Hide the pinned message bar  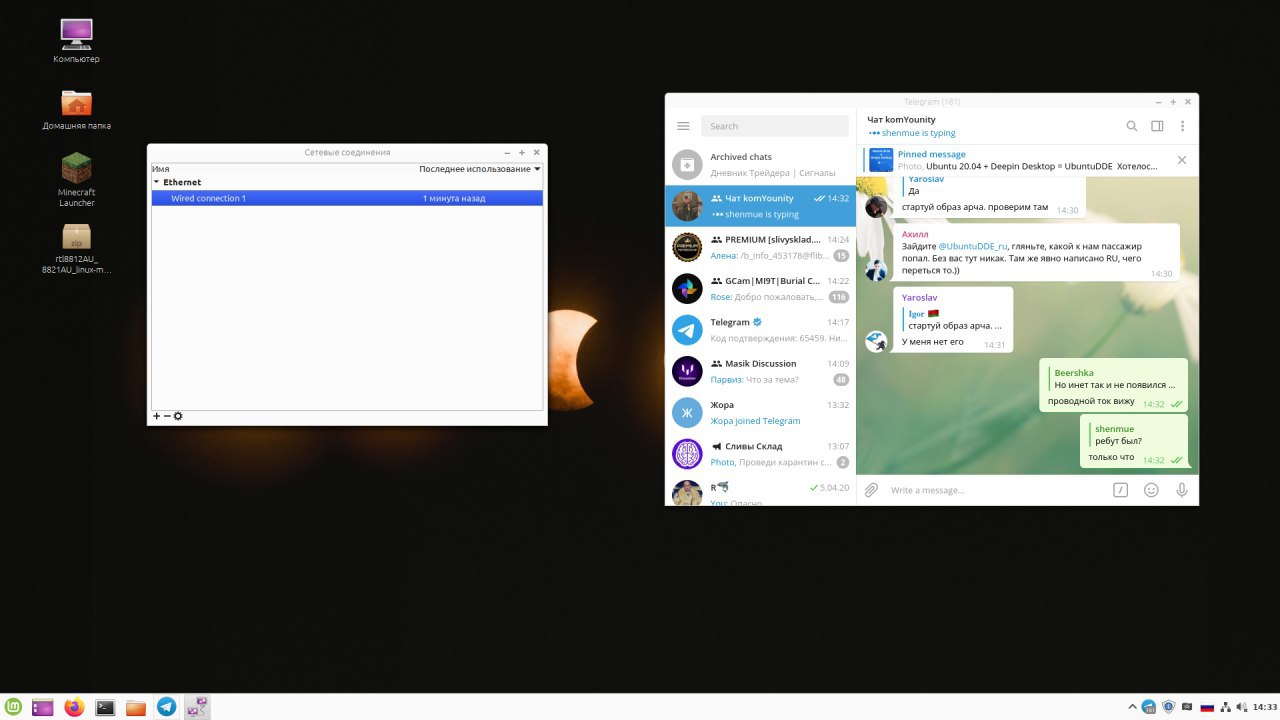coord(1181,160)
